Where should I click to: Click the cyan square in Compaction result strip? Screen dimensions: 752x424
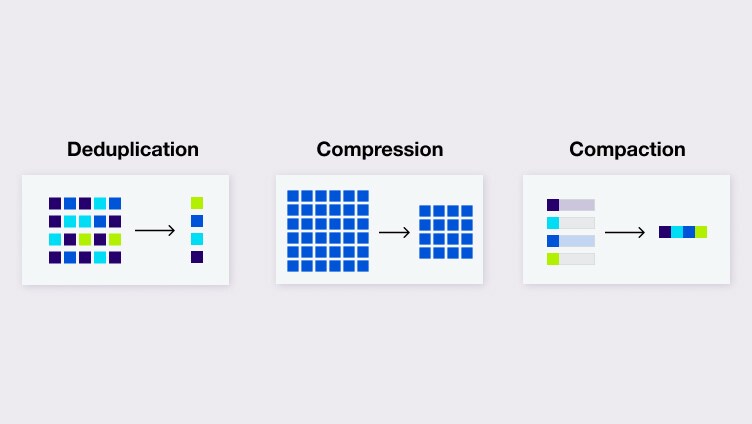(677, 232)
